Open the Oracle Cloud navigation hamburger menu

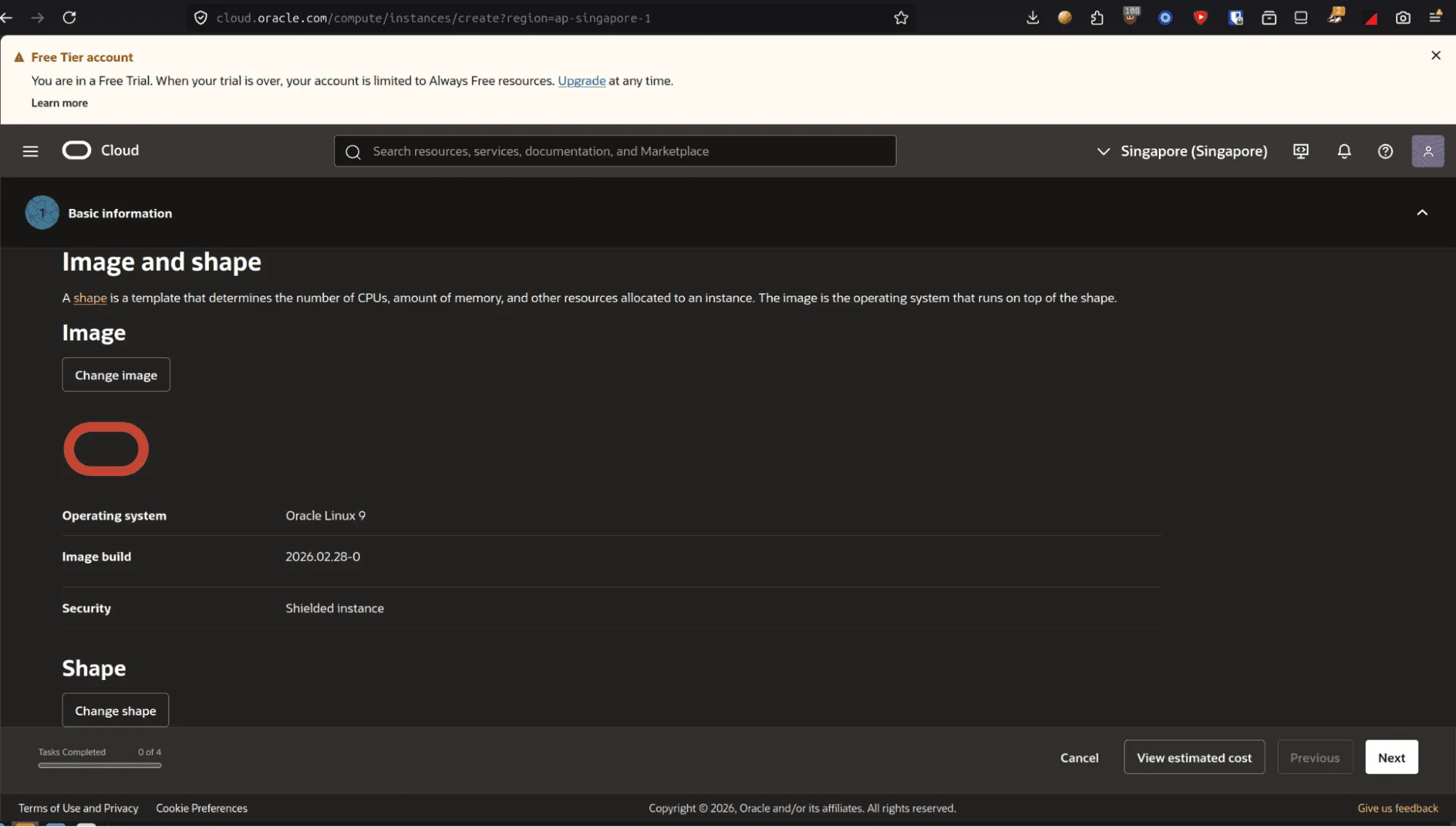pyautogui.click(x=31, y=151)
